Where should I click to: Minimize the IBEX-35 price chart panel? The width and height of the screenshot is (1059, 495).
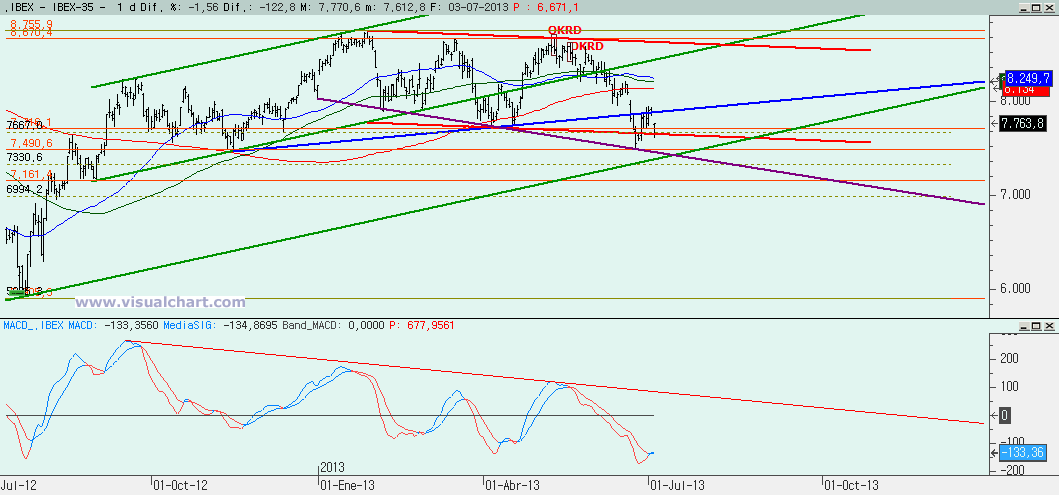[1027, 6]
